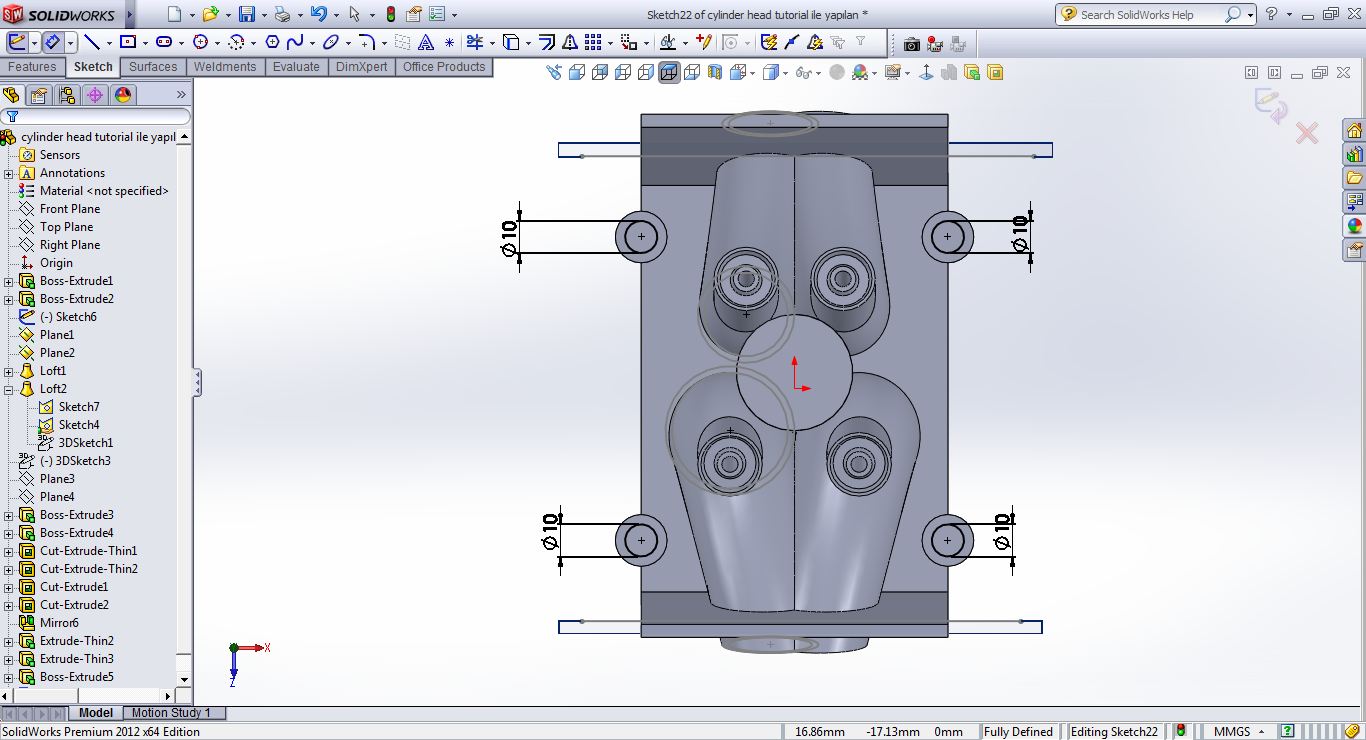1366x740 pixels.
Task: Expand the Loft1 feature in the tree
Action: tap(10, 370)
